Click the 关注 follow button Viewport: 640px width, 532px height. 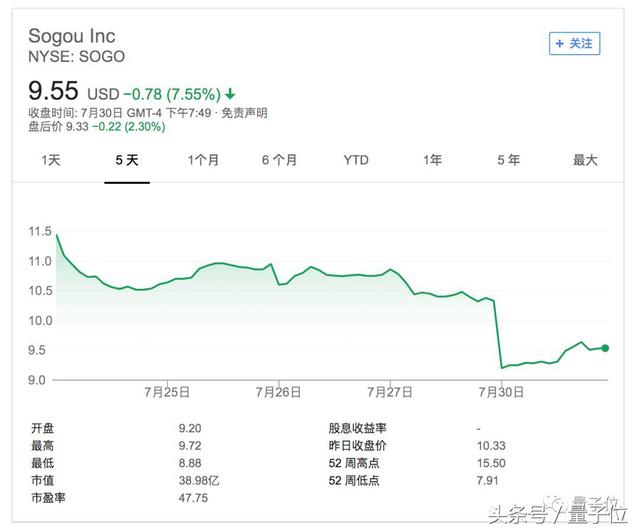pyautogui.click(x=574, y=43)
